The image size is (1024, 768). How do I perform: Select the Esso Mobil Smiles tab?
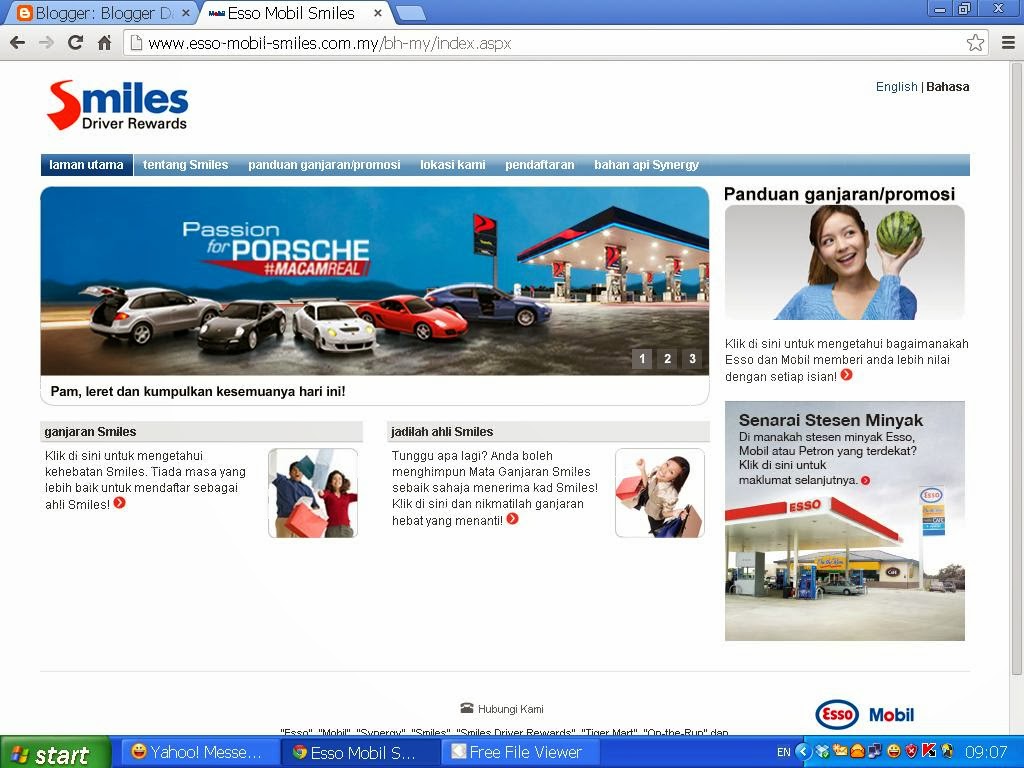click(x=294, y=13)
